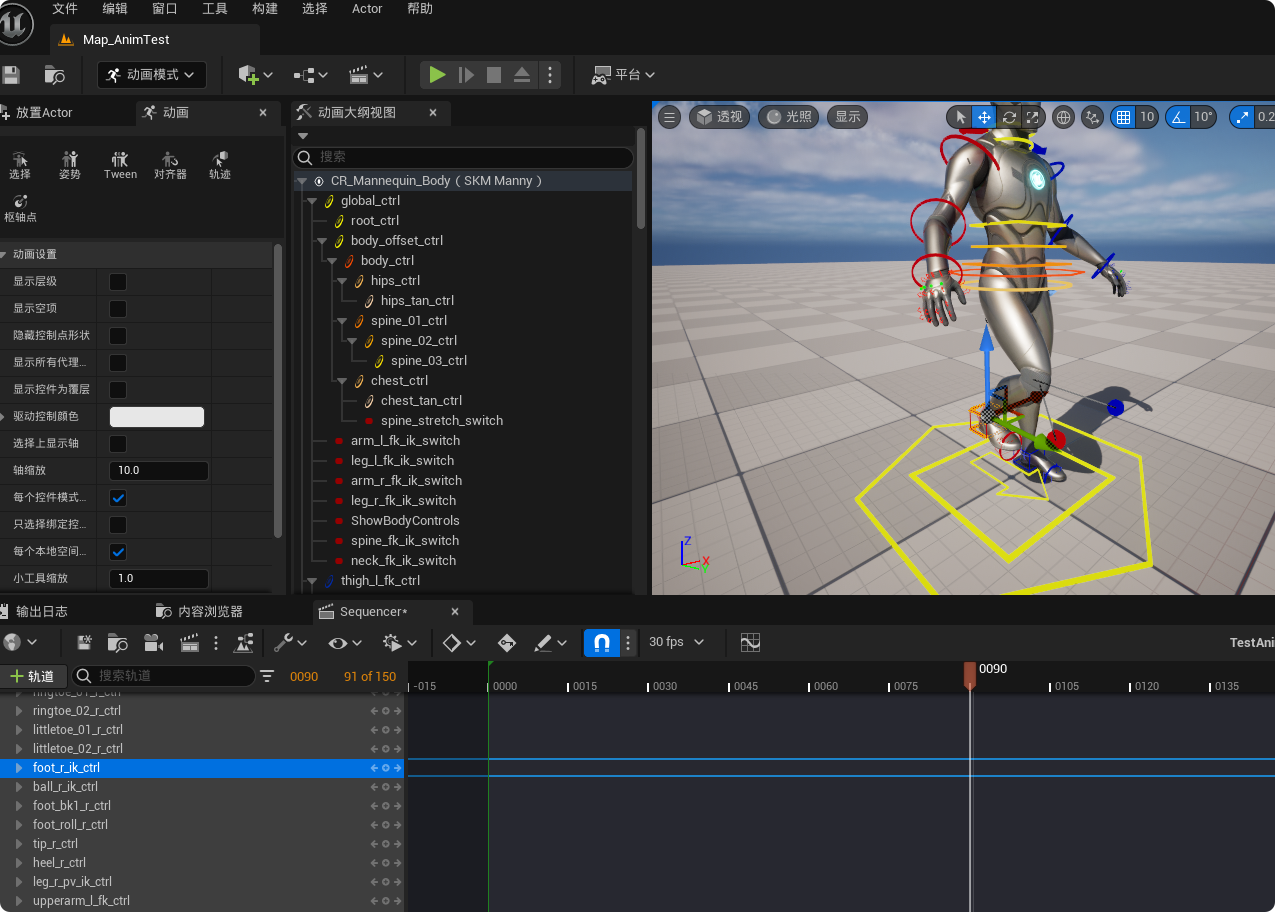Open the 构建 menu

[265, 9]
